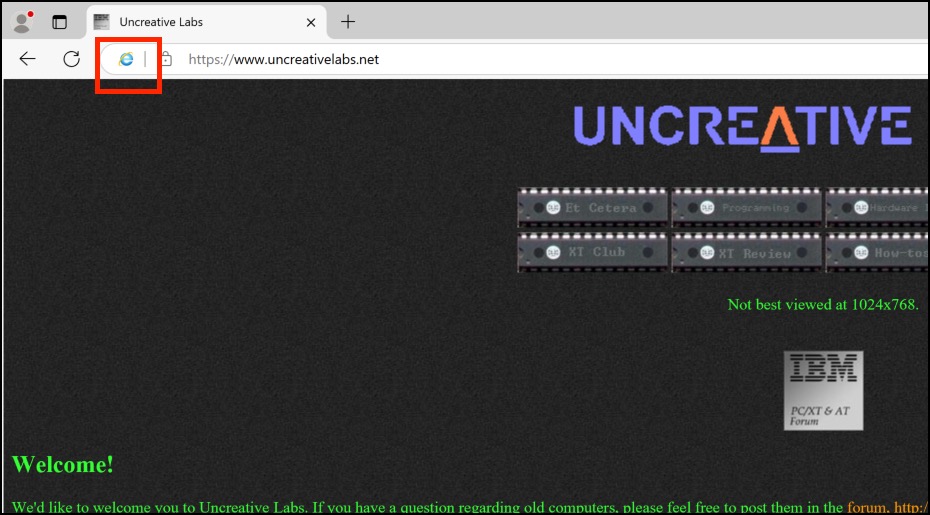Click the IBM PC/XT & AT Forum image
930x515 pixels.
coord(823,390)
